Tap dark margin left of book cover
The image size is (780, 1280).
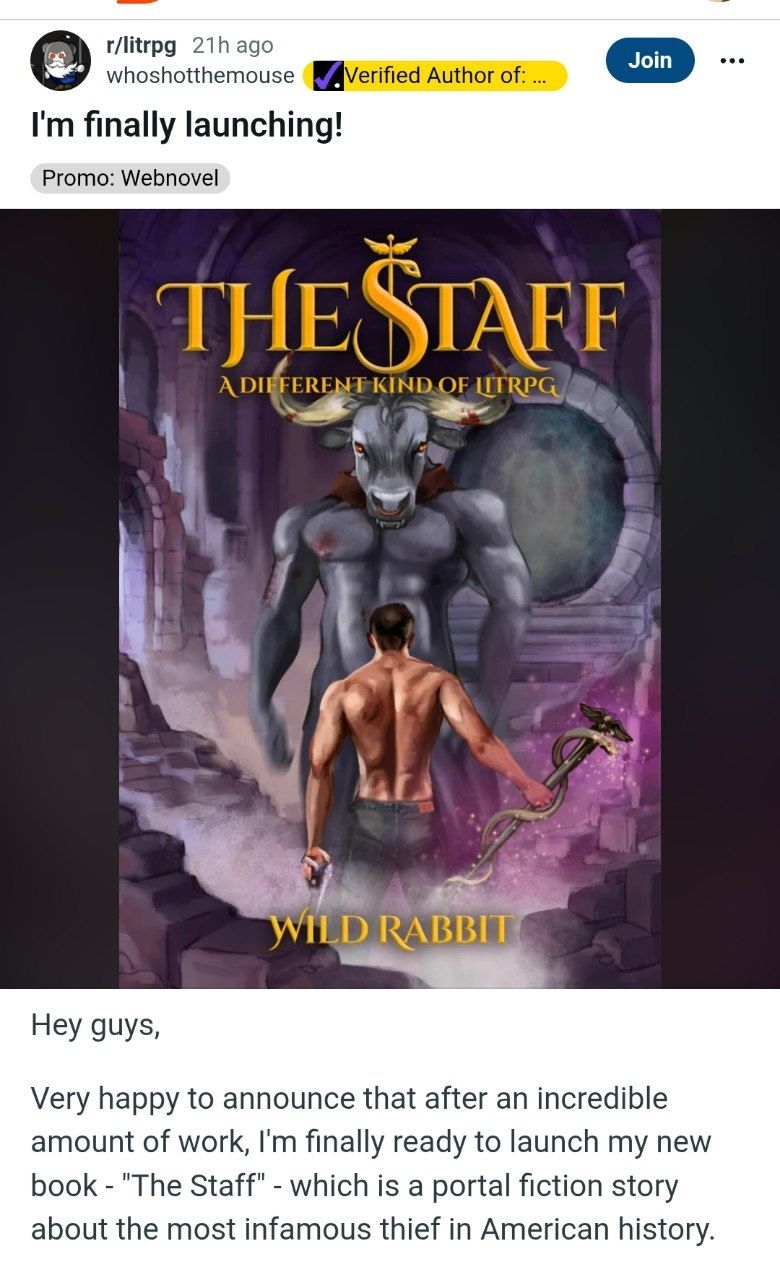coord(59,598)
